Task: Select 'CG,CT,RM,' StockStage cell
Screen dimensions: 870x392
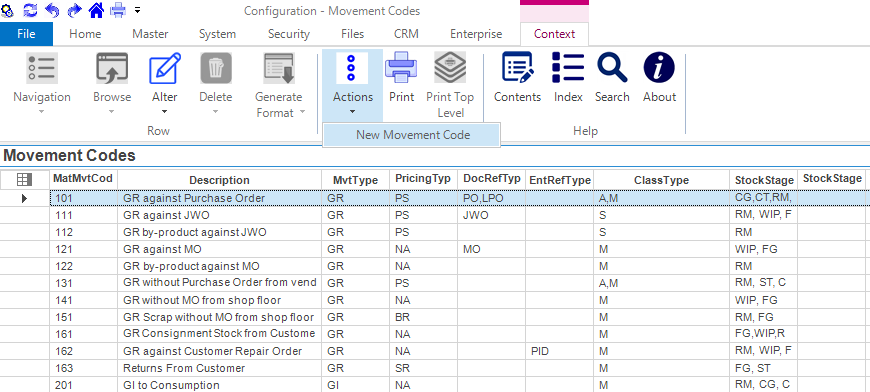Action: (x=763, y=198)
